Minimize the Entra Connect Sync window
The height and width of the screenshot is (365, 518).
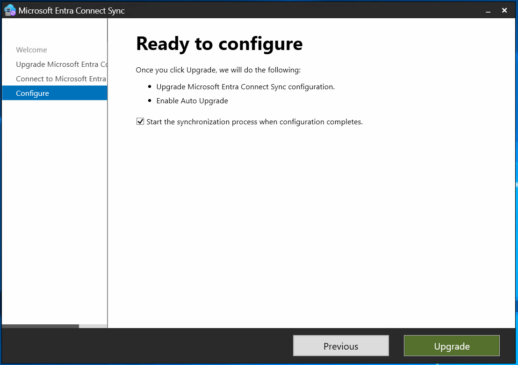point(488,11)
